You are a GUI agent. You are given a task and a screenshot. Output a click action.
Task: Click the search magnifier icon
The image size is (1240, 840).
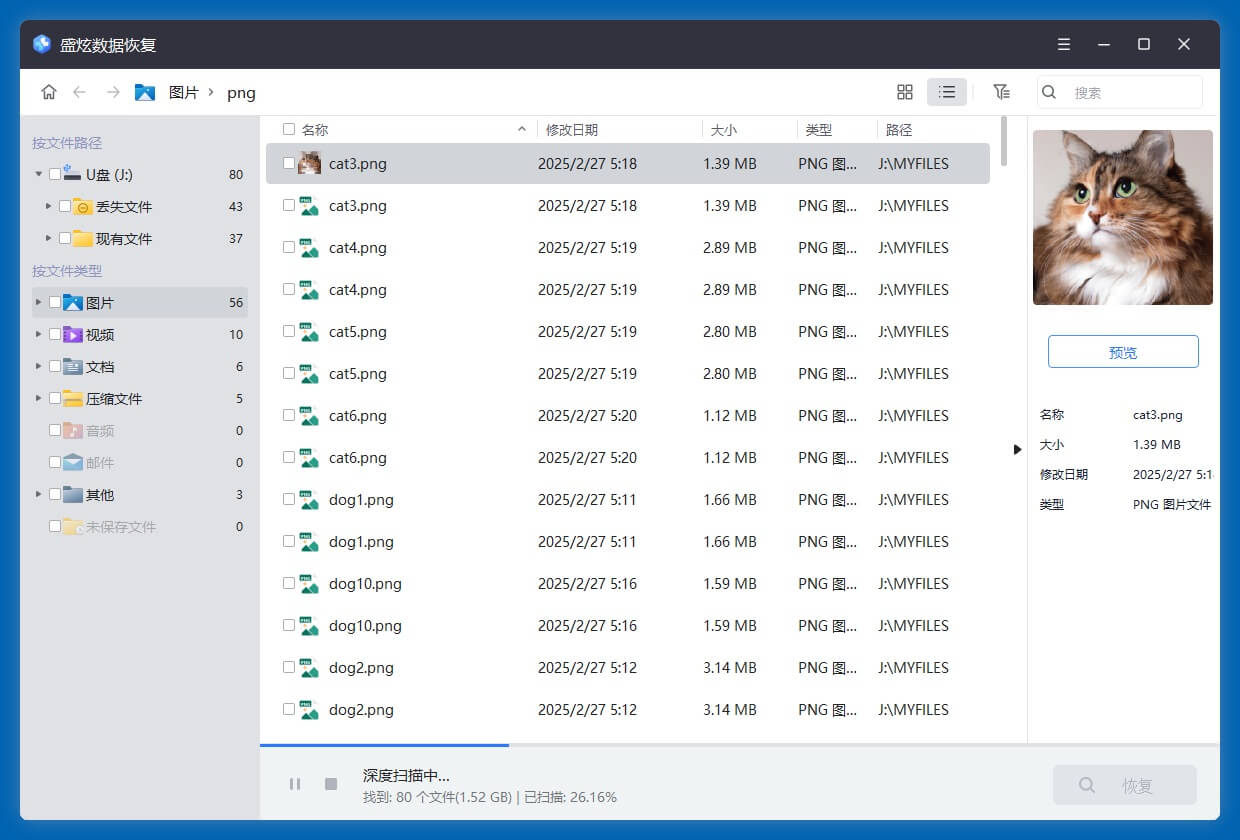pos(1048,91)
